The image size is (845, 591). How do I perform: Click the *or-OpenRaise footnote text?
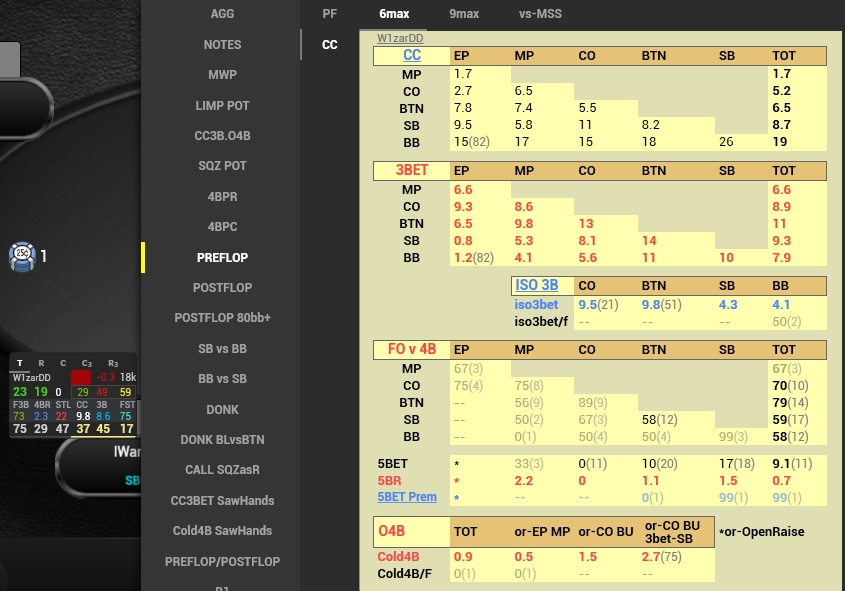(x=761, y=532)
